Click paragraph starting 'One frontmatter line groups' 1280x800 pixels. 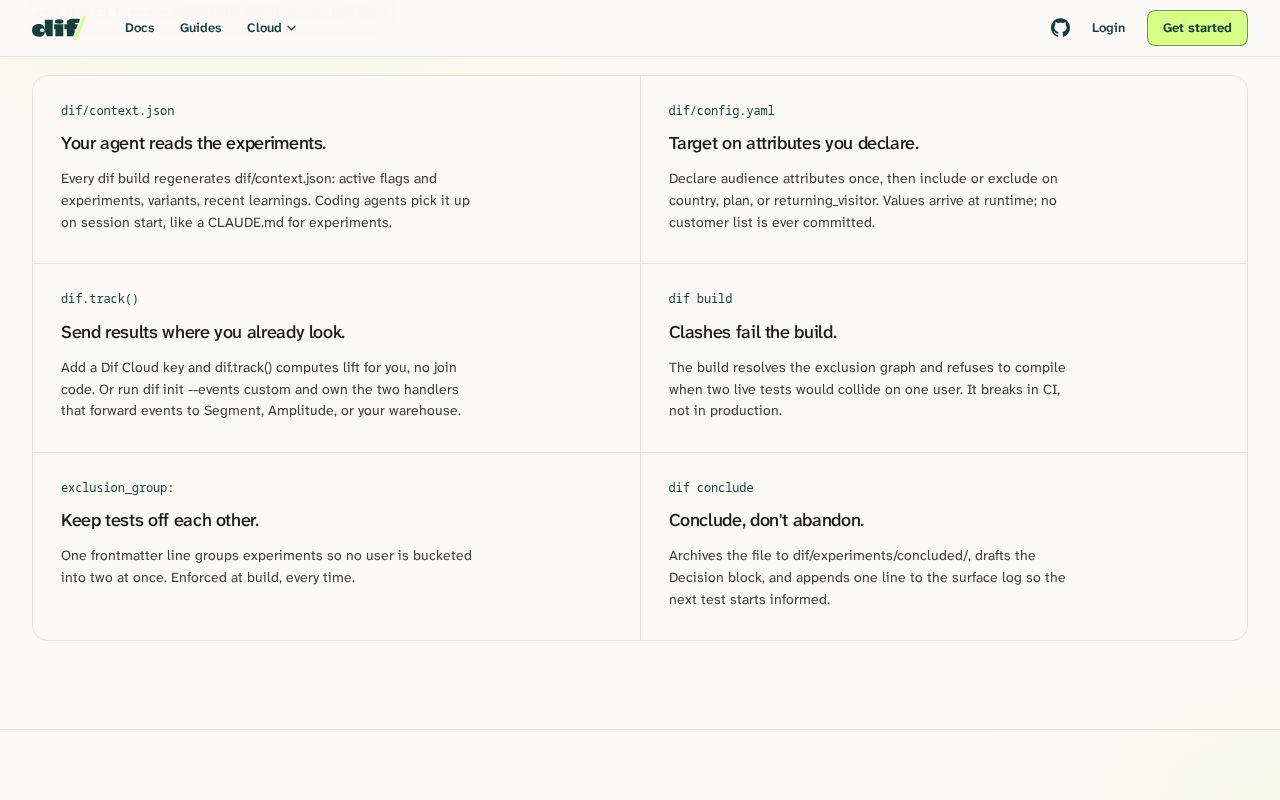click(x=267, y=566)
